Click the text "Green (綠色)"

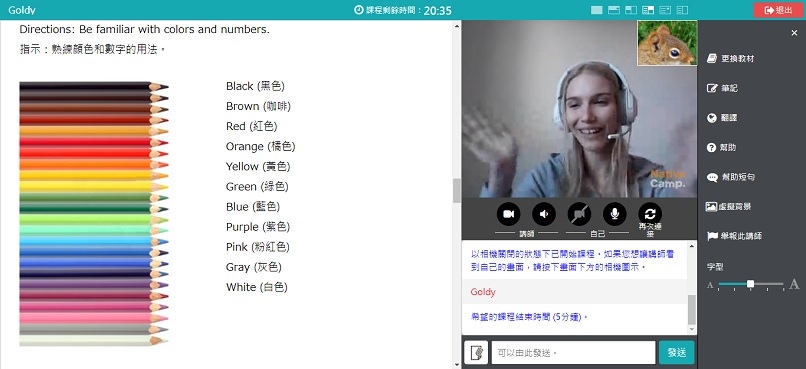point(257,187)
